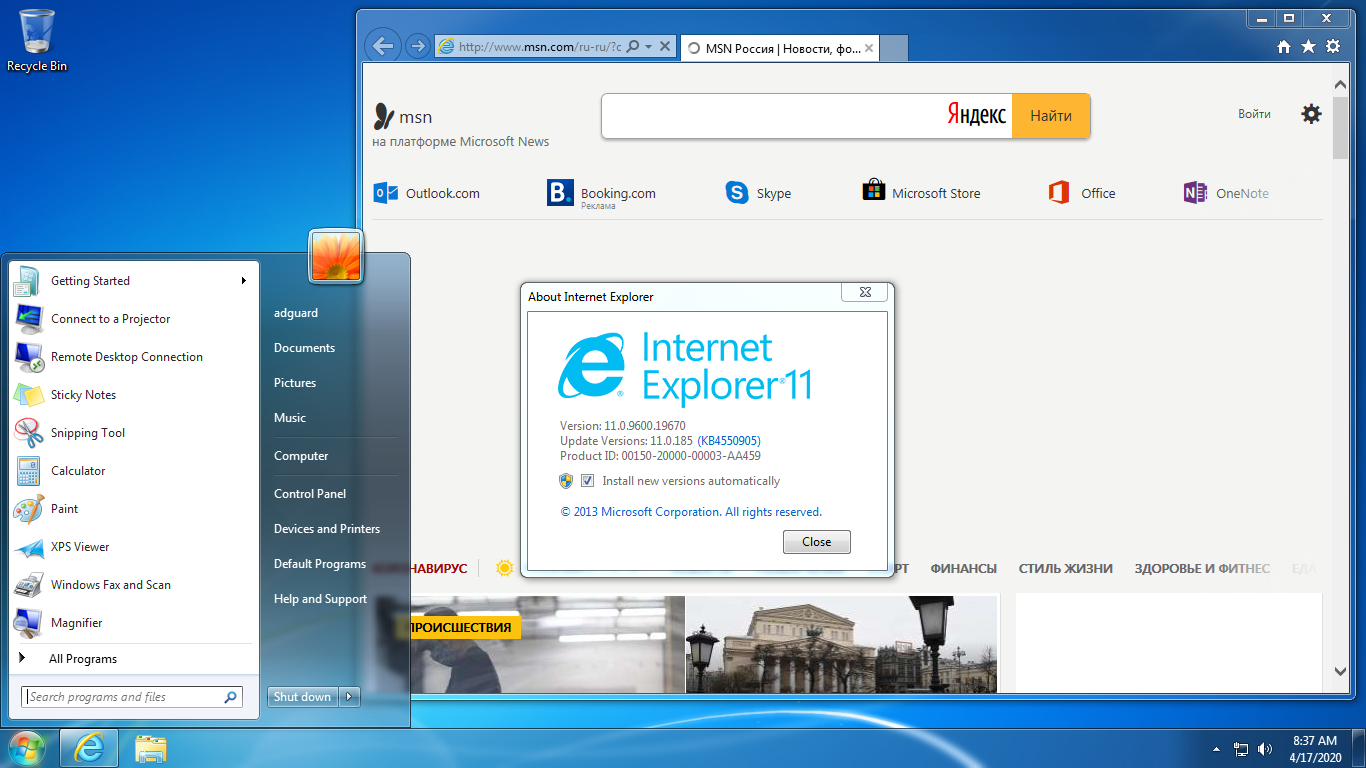Launch Connect to a Projector
1366x768 pixels.
pyautogui.click(x=133, y=319)
